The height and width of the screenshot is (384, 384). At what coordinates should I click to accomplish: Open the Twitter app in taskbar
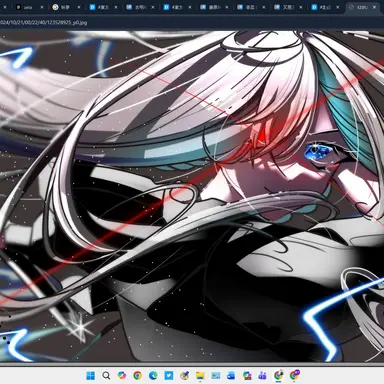pos(169,376)
